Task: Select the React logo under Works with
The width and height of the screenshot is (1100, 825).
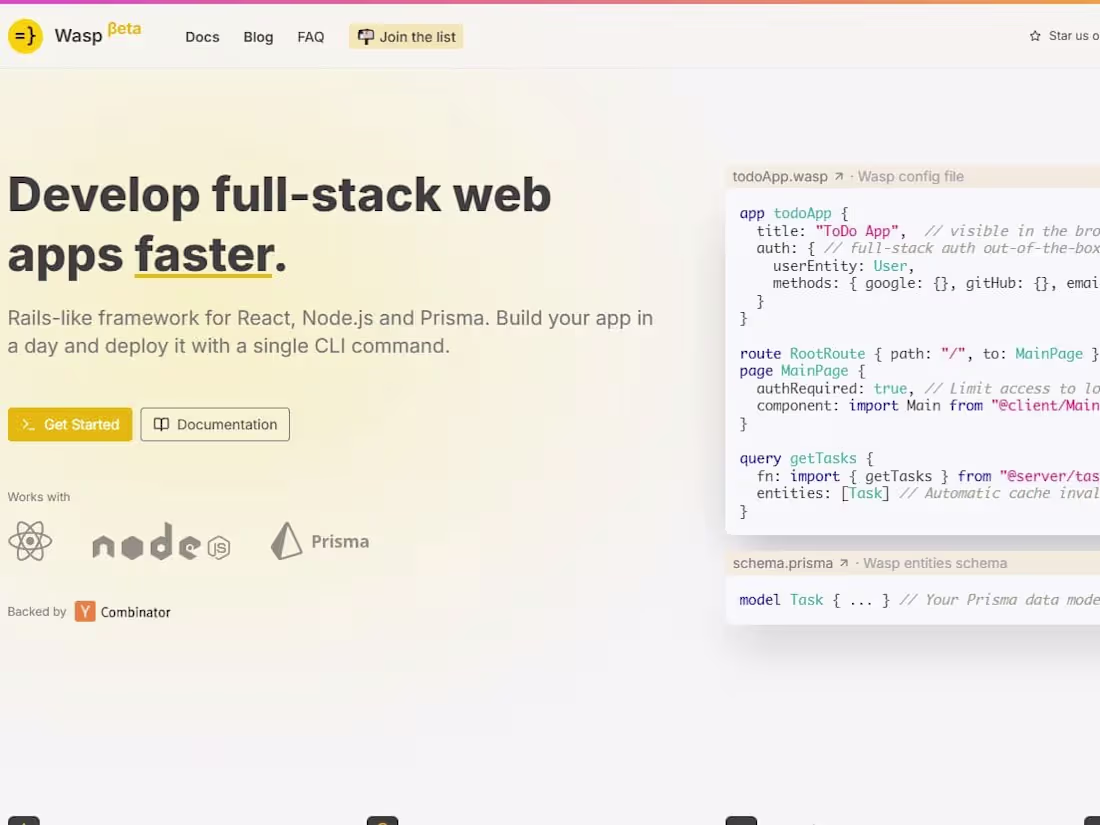Action: pyautogui.click(x=31, y=541)
